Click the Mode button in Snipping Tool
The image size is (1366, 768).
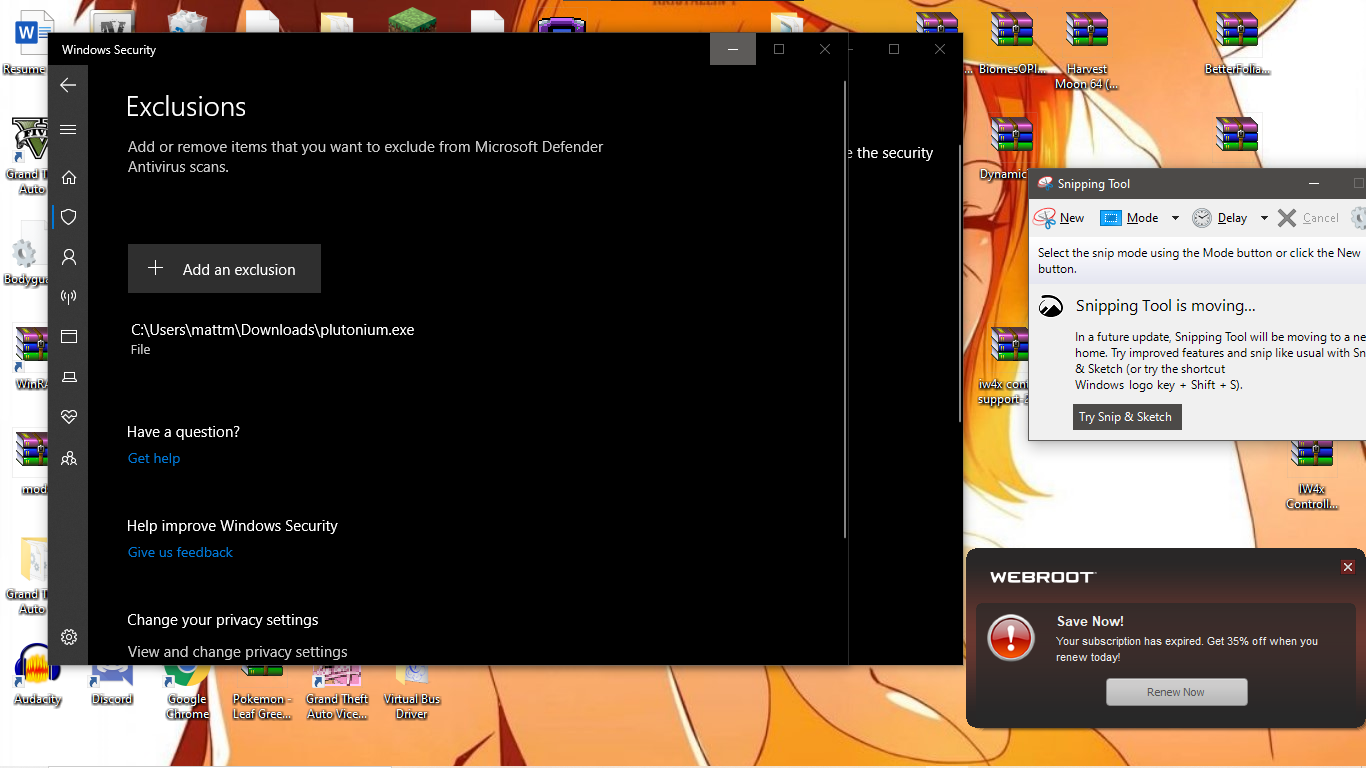point(1129,218)
